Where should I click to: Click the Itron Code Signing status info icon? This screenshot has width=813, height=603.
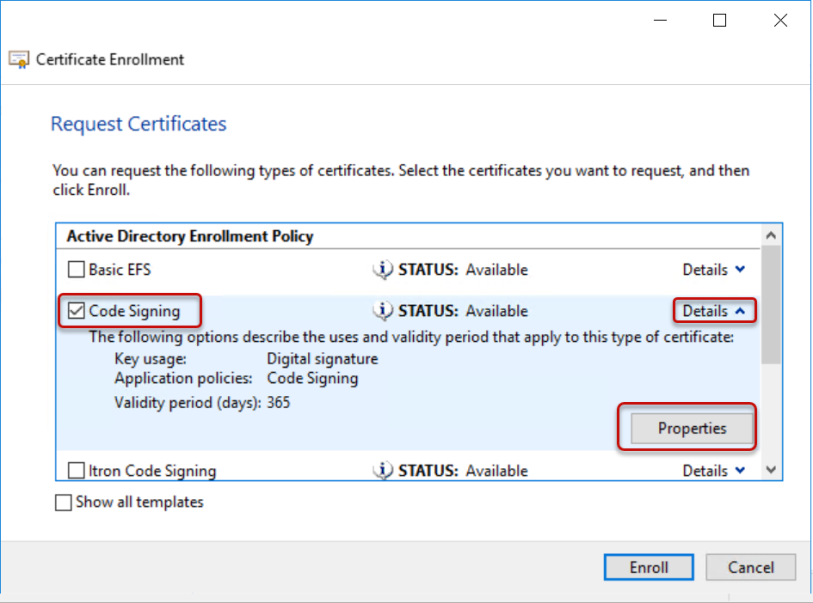tap(382, 470)
